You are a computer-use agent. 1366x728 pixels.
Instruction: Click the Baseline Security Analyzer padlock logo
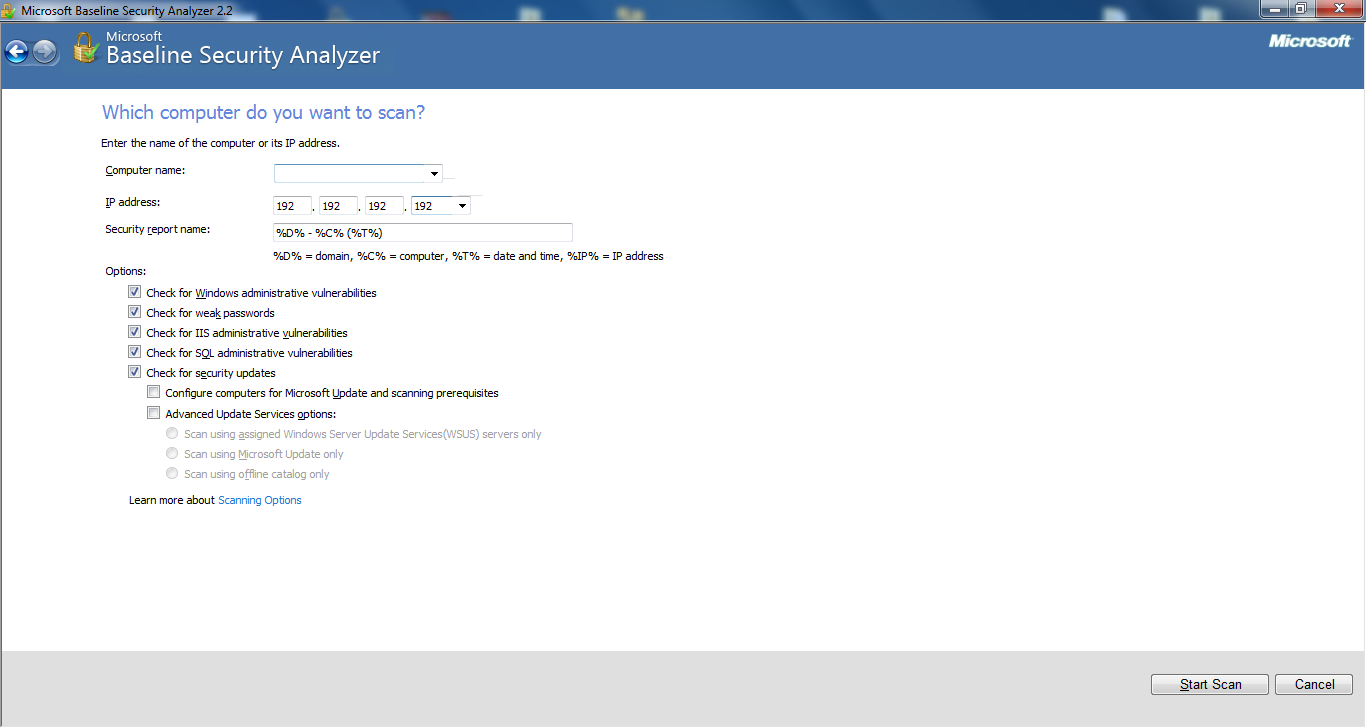(85, 48)
